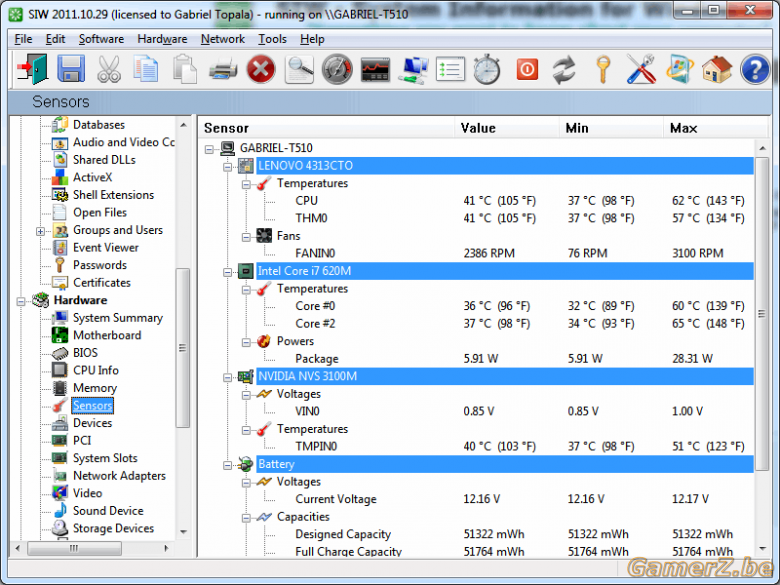Select Passwords in the sidebar
The height and width of the screenshot is (585, 780).
coord(99,265)
